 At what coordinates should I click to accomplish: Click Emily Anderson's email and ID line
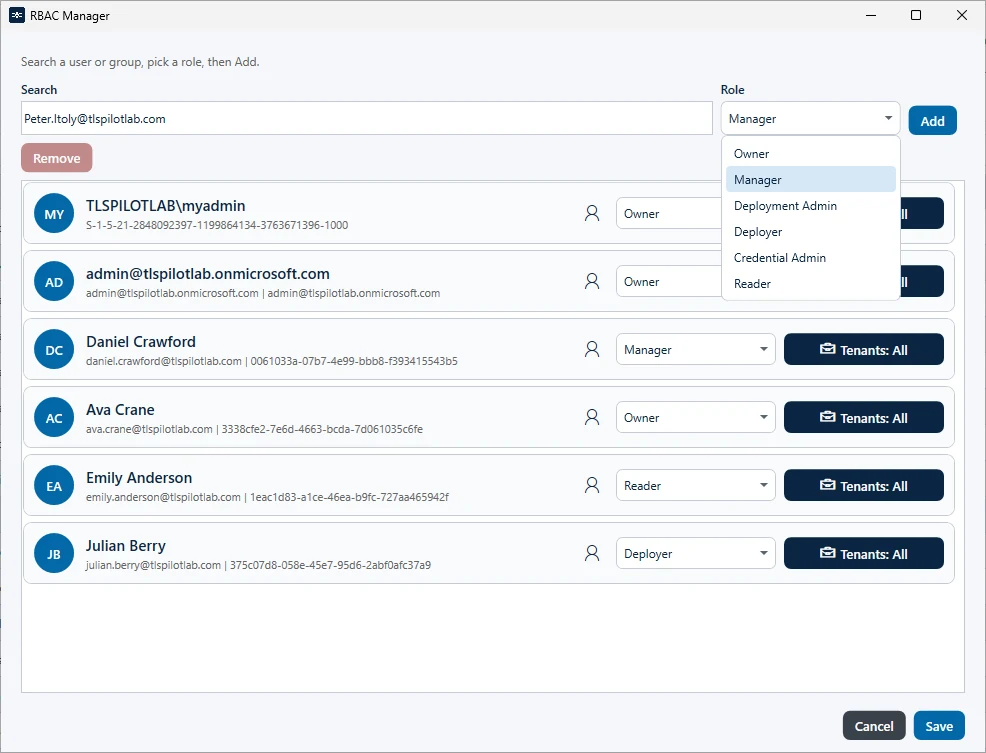[x=267, y=497]
